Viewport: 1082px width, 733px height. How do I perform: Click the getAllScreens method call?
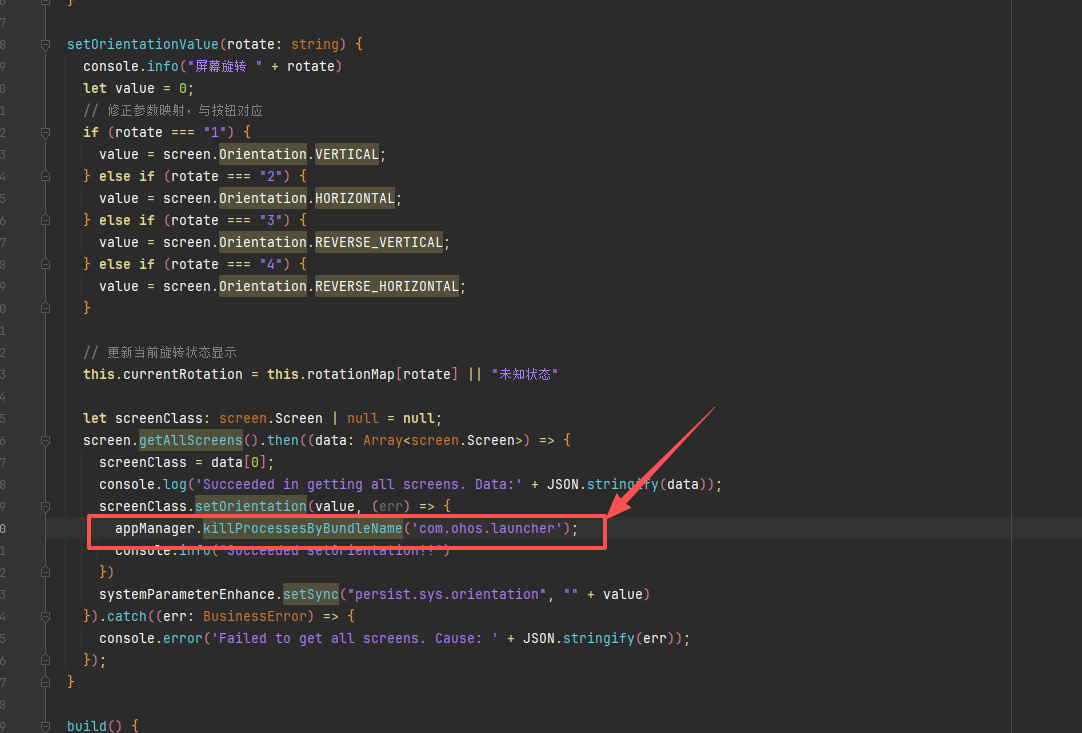click(x=191, y=440)
